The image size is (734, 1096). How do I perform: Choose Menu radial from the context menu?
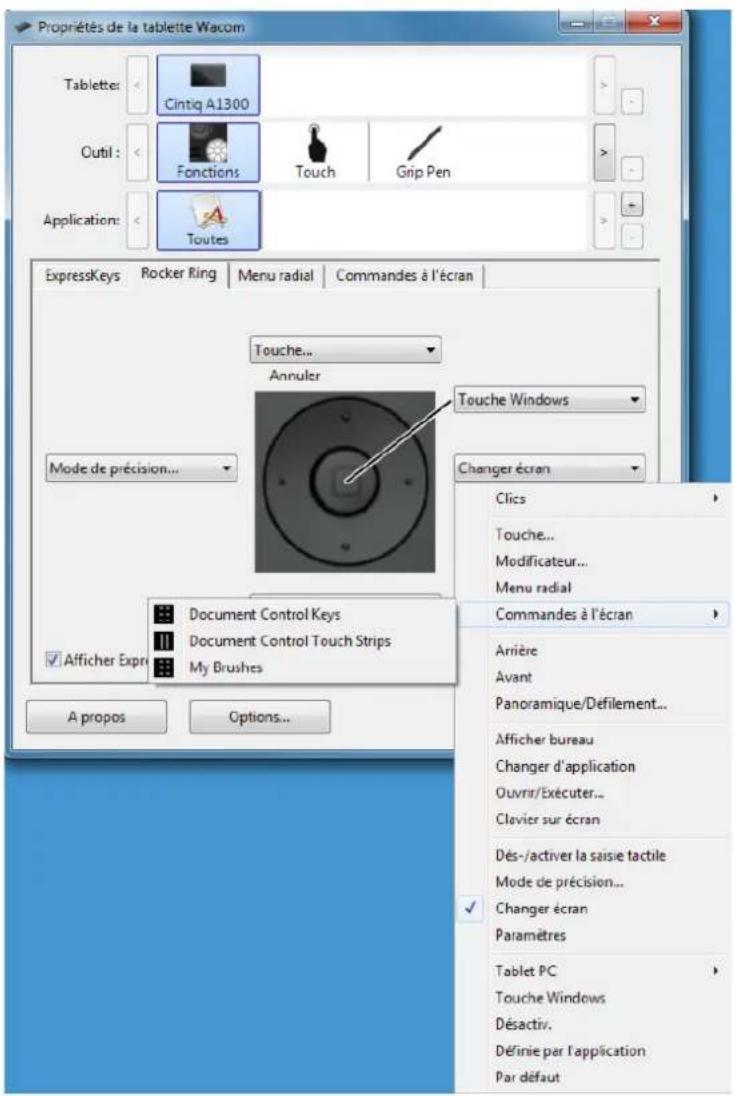point(593,588)
